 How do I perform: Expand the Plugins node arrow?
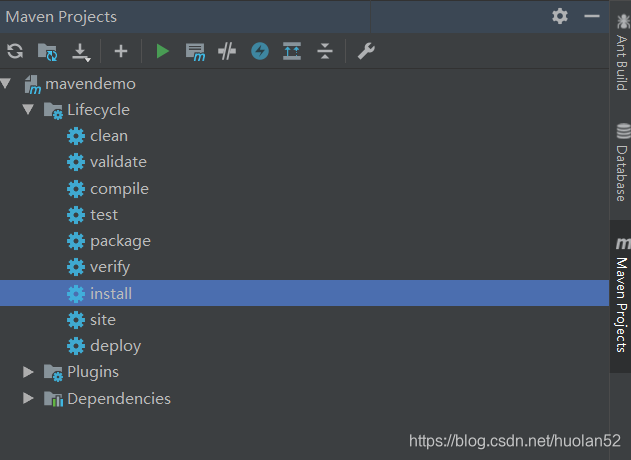[x=28, y=372]
